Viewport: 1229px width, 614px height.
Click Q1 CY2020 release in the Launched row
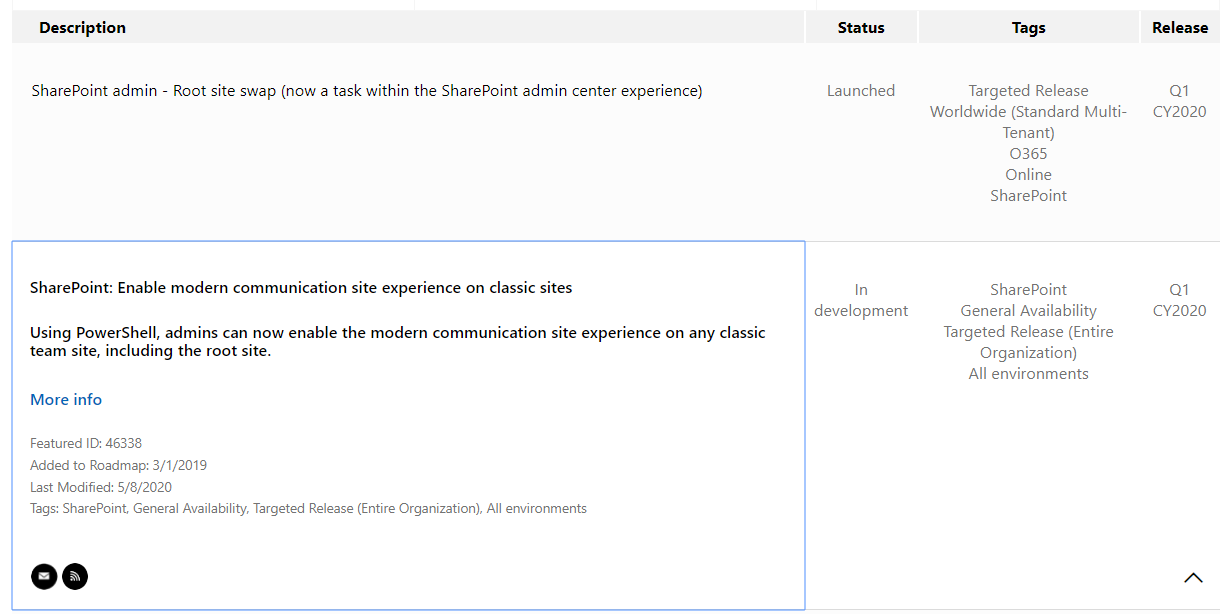1179,101
